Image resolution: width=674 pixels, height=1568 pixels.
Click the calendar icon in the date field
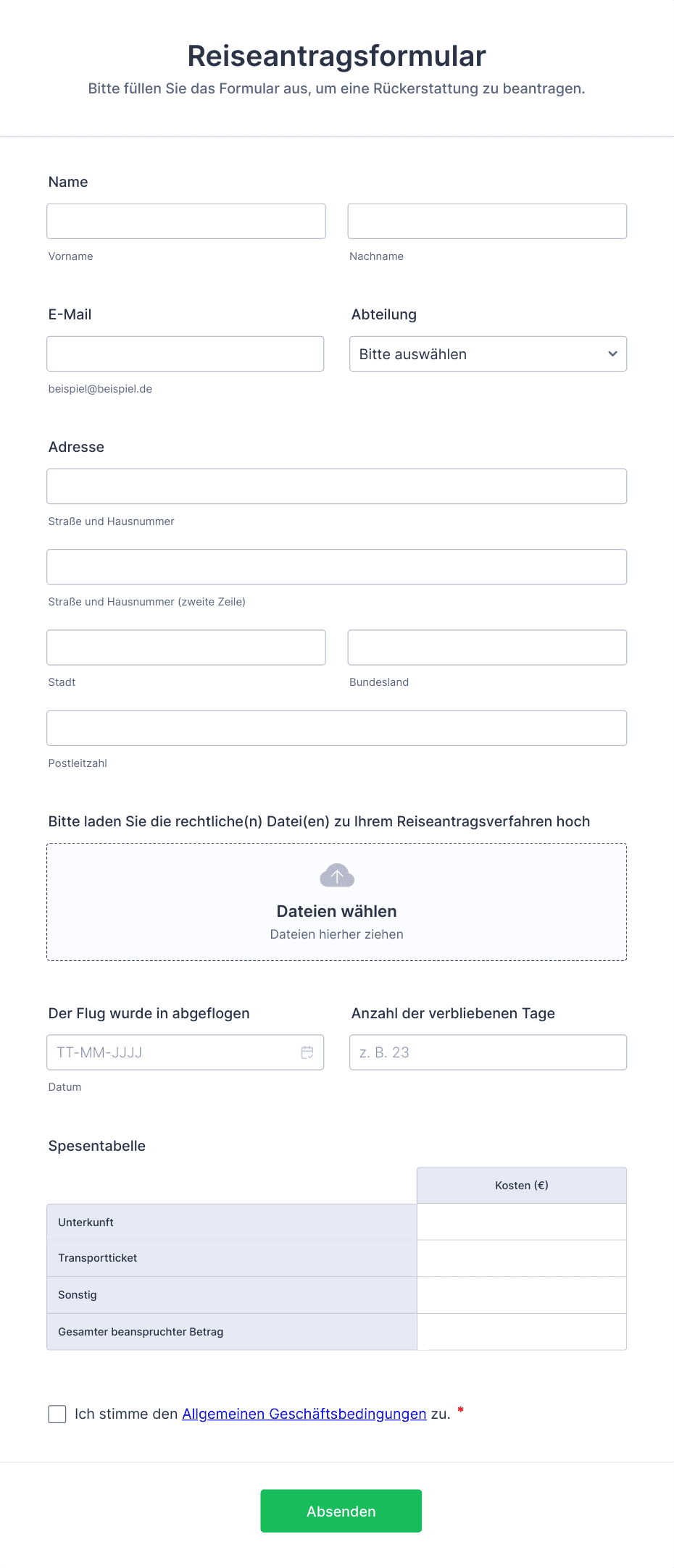click(307, 1052)
